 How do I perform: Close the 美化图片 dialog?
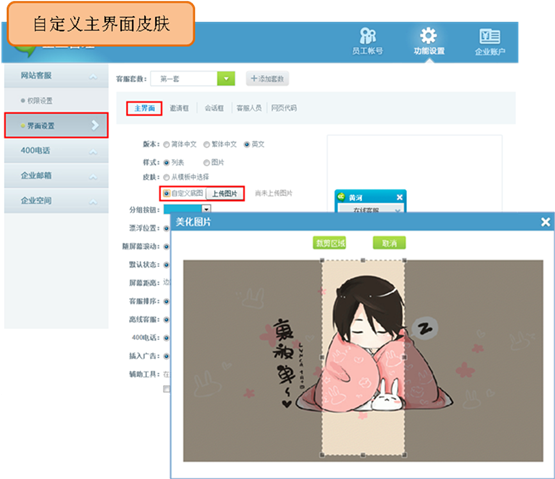tap(545, 222)
